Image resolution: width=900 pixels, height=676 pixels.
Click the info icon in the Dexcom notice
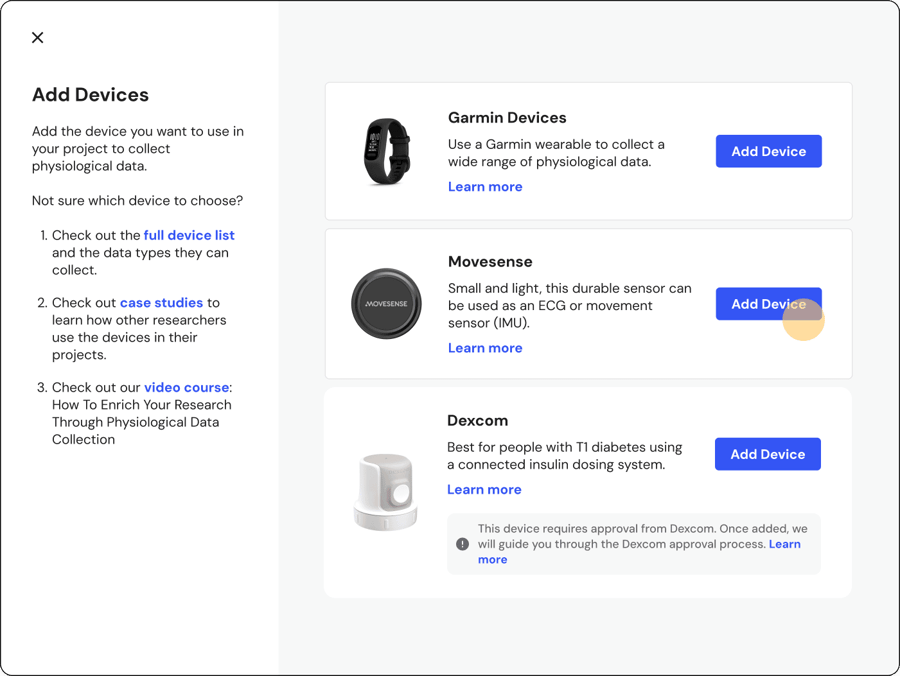(x=462, y=544)
